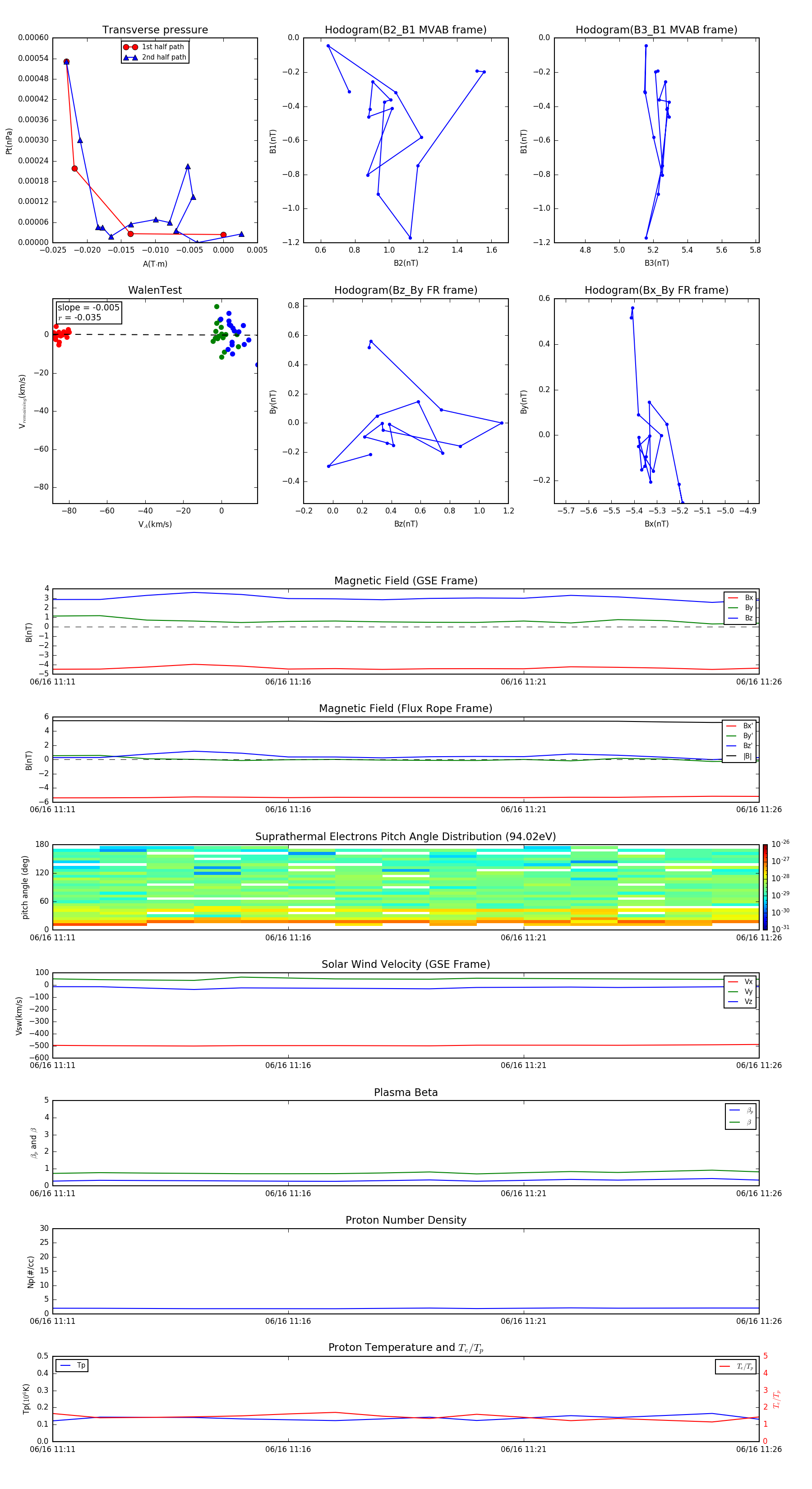
Task: Click the 'Proton Number Density' panel title
Action: pyautogui.click(x=406, y=1220)
